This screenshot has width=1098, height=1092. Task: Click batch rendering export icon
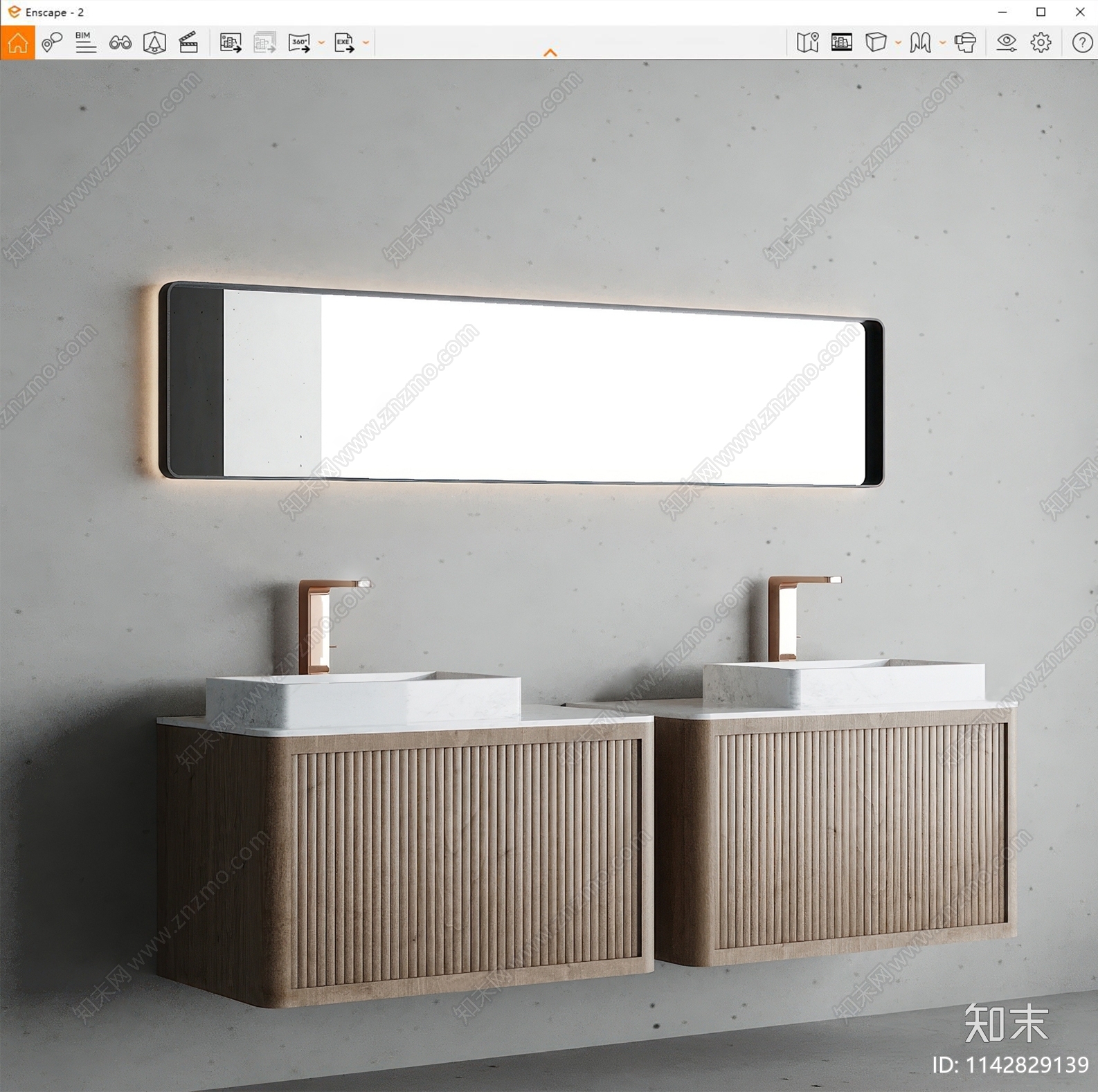(x=264, y=43)
